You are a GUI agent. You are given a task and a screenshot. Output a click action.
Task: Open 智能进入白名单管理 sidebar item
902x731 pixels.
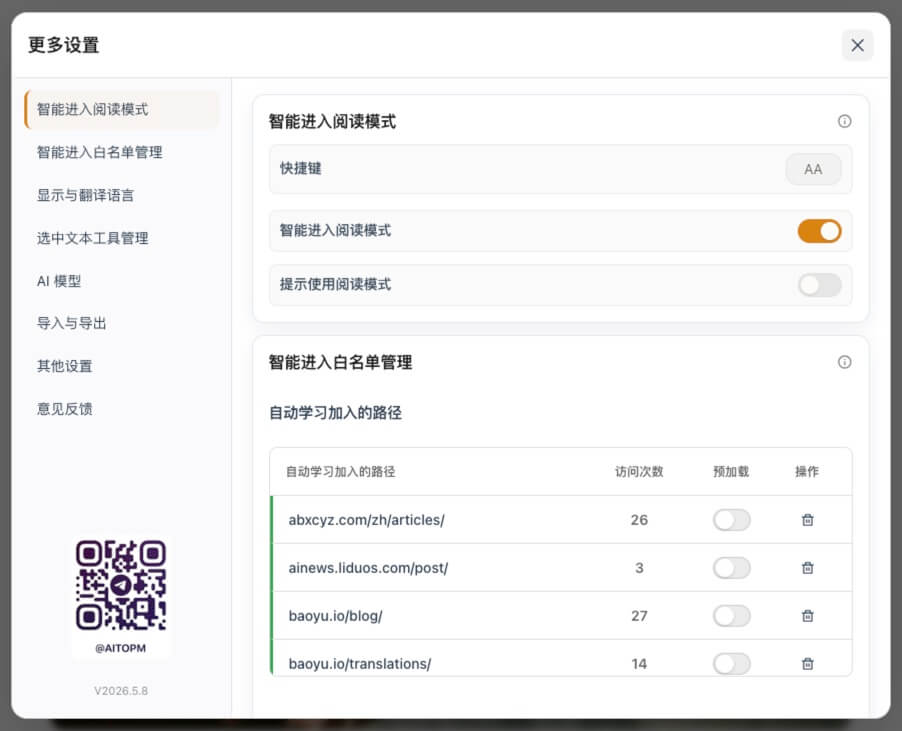click(x=122, y=152)
